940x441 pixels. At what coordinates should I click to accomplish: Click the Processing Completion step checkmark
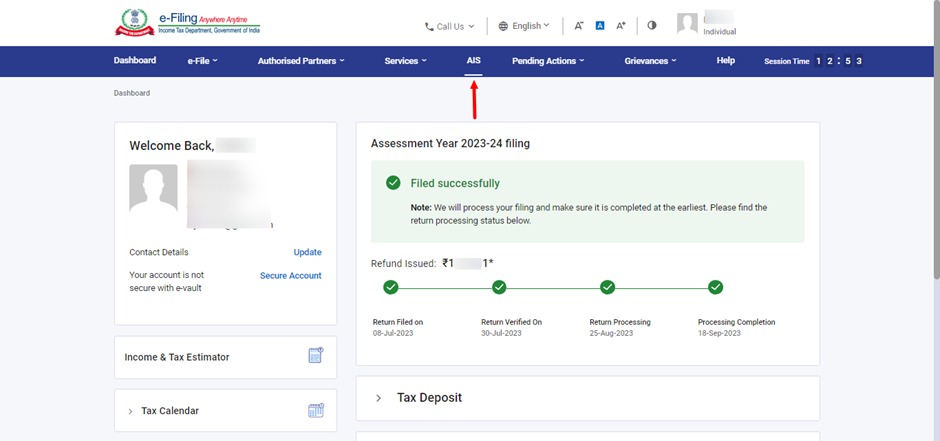point(715,287)
